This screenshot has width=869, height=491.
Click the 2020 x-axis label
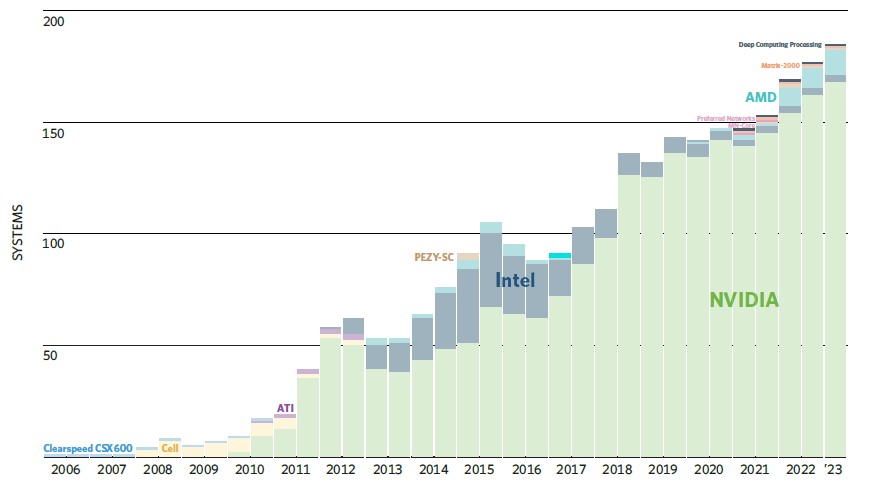(708, 469)
